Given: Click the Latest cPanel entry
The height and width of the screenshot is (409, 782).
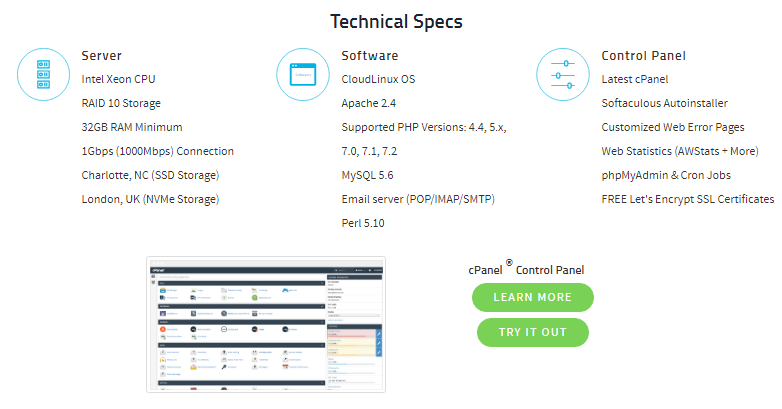Looking at the screenshot, I should click(634, 79).
